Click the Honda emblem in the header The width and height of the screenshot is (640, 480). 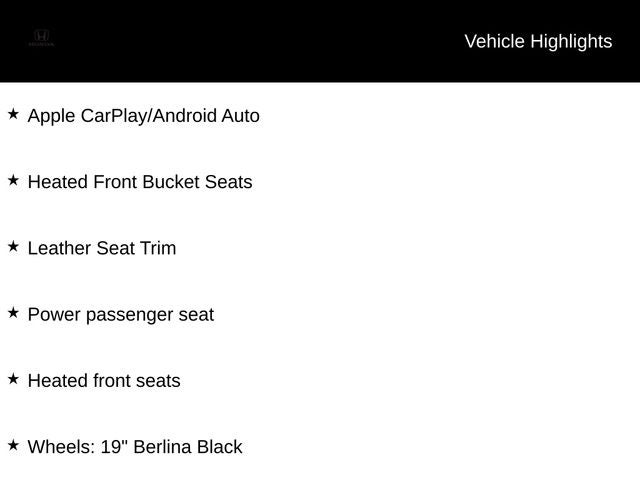tap(41, 35)
